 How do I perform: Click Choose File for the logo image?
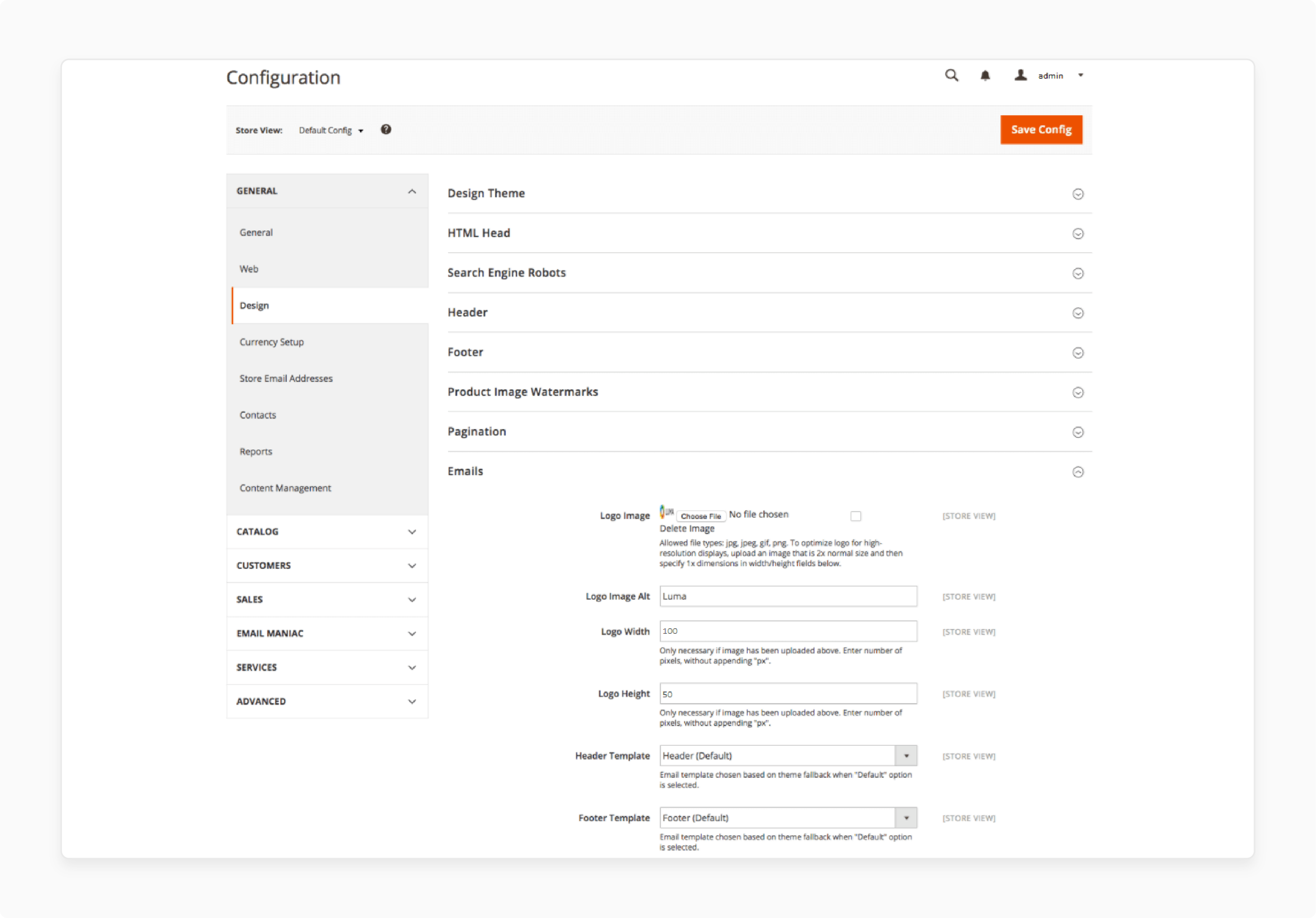tap(701, 516)
